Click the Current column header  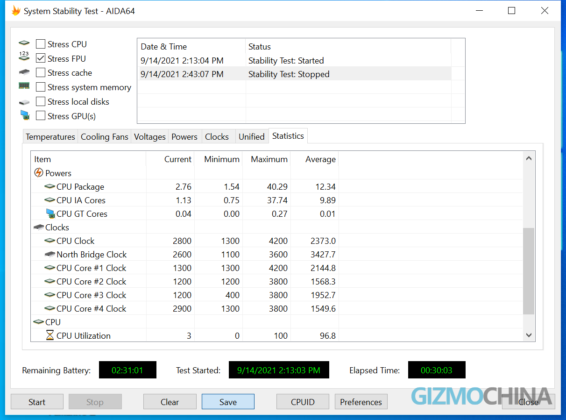[x=170, y=159]
